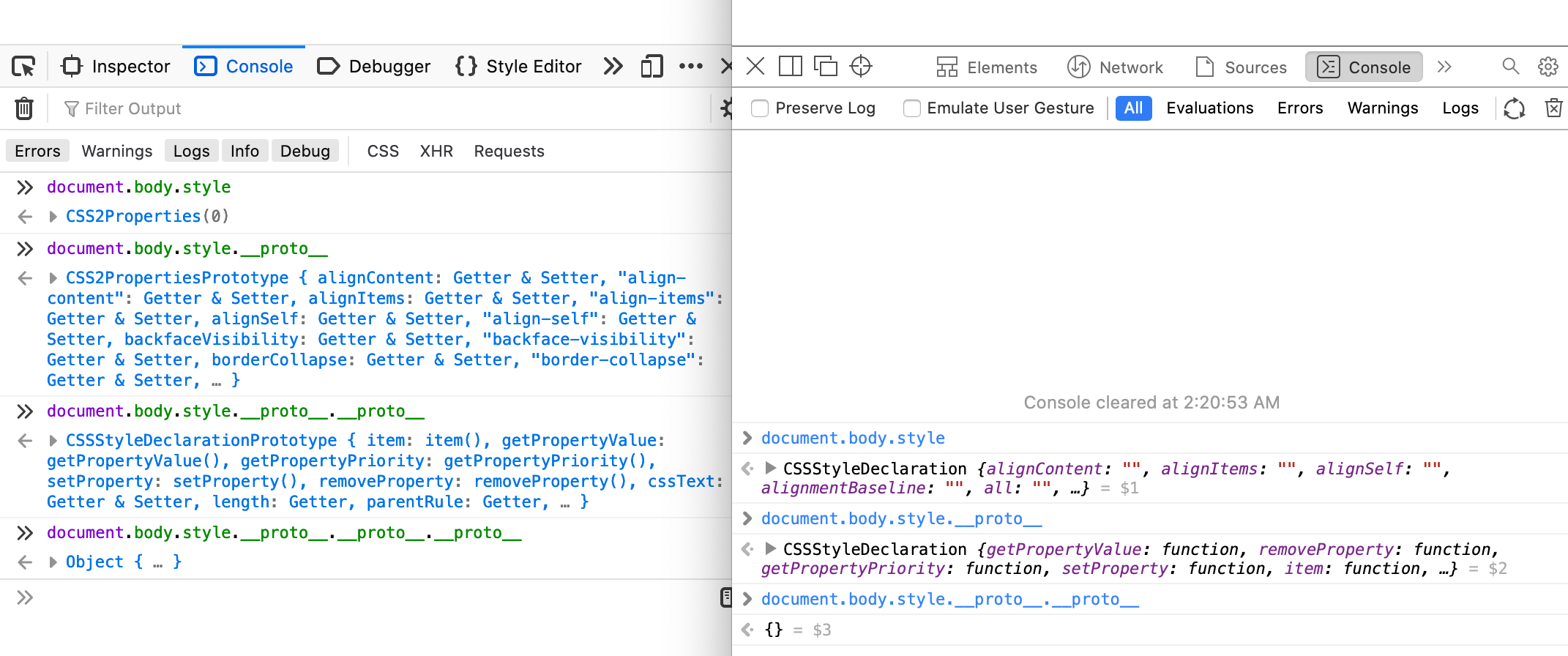
Task: Expand the CSSStyleDeclarationPrototype result
Action: click(x=53, y=441)
